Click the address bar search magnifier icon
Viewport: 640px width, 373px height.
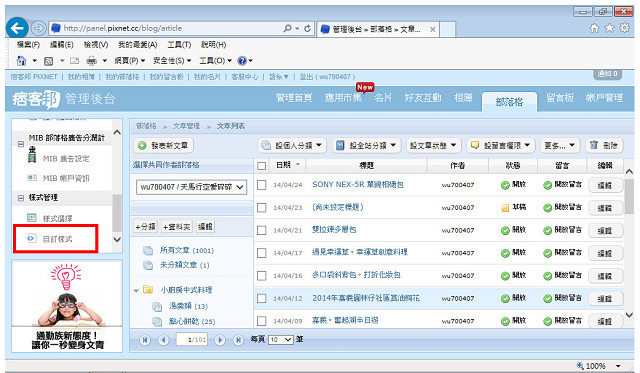[x=287, y=28]
